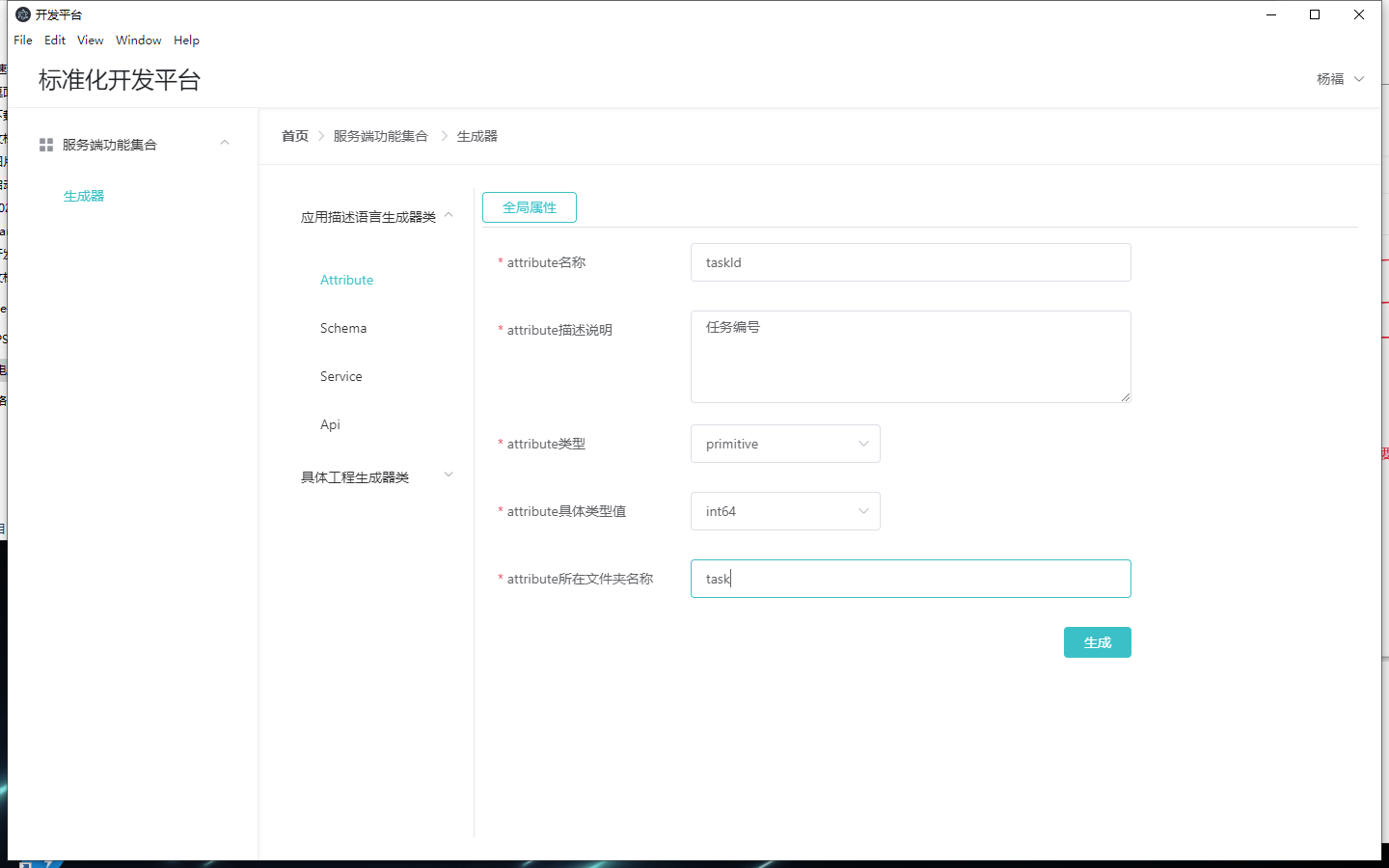Viewport: 1389px width, 868px height.
Task: Open the attribute类型 primitive dropdown
Action: tap(785, 444)
